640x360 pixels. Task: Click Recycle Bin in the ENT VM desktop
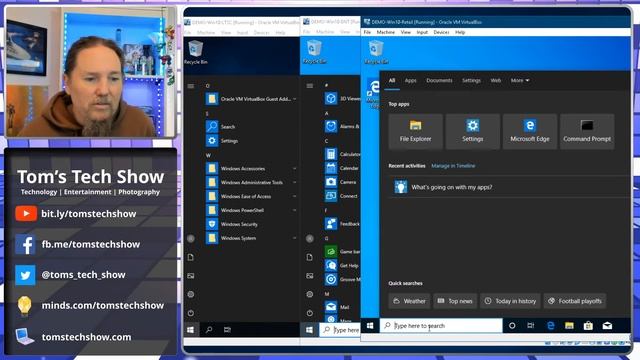coord(315,52)
